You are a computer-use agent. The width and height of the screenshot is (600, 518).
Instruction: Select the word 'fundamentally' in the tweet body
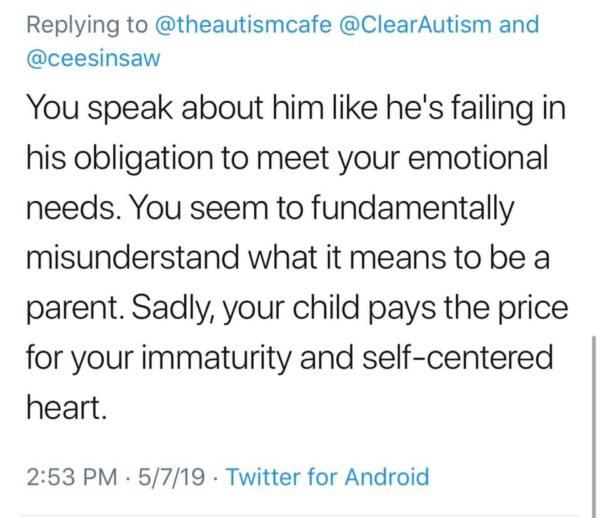pyautogui.click(x=412, y=209)
